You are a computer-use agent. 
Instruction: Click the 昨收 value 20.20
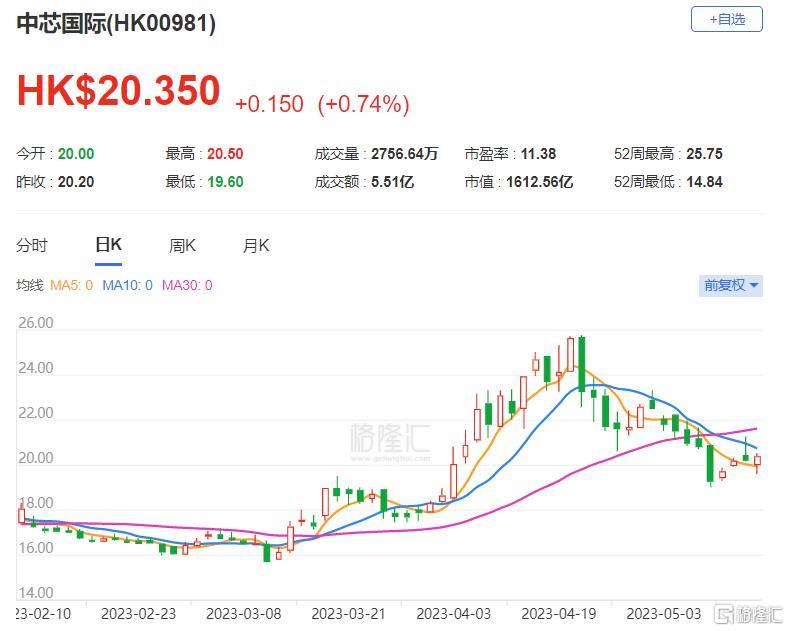coord(76,182)
